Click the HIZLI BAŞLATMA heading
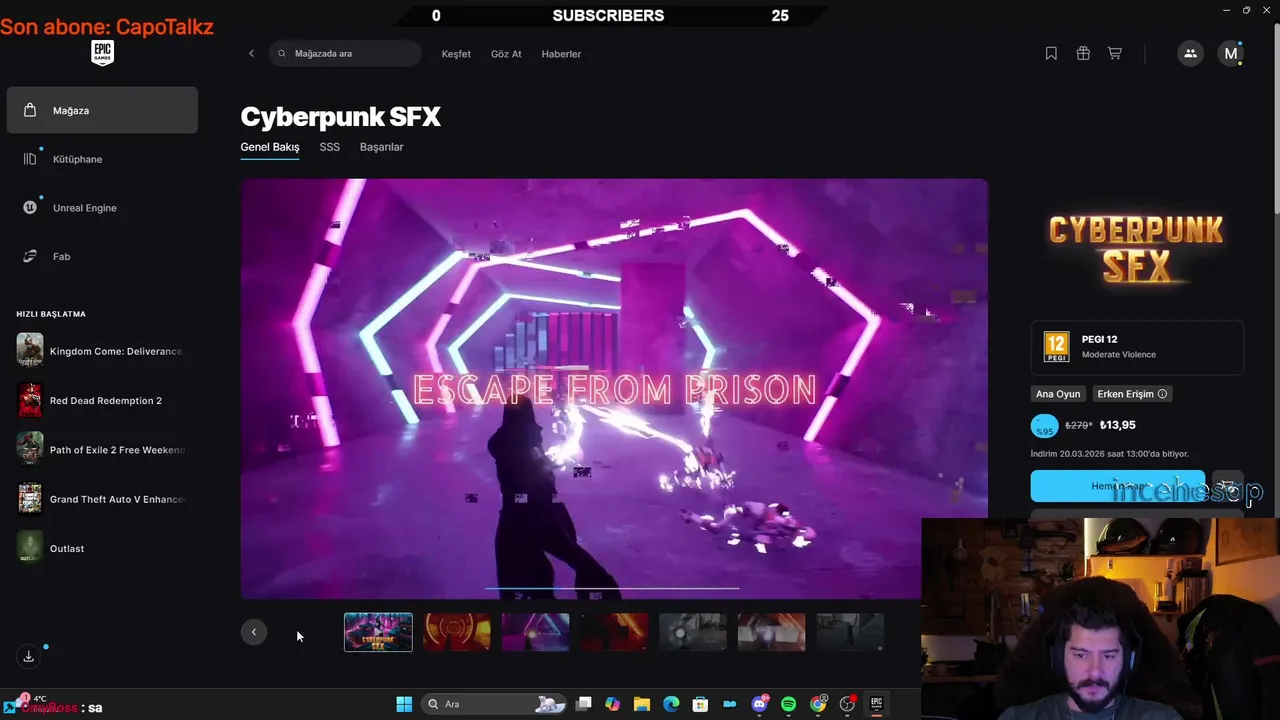1280x720 pixels. pyautogui.click(x=51, y=314)
